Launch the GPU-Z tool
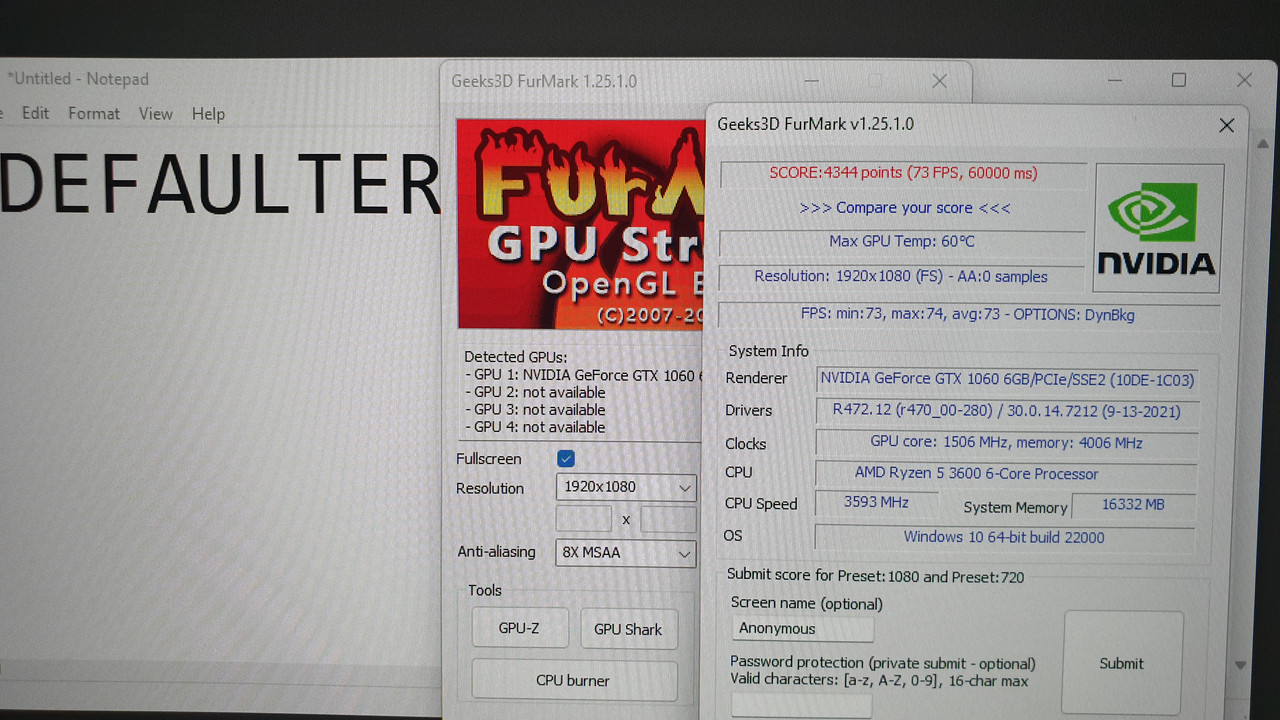 (519, 628)
